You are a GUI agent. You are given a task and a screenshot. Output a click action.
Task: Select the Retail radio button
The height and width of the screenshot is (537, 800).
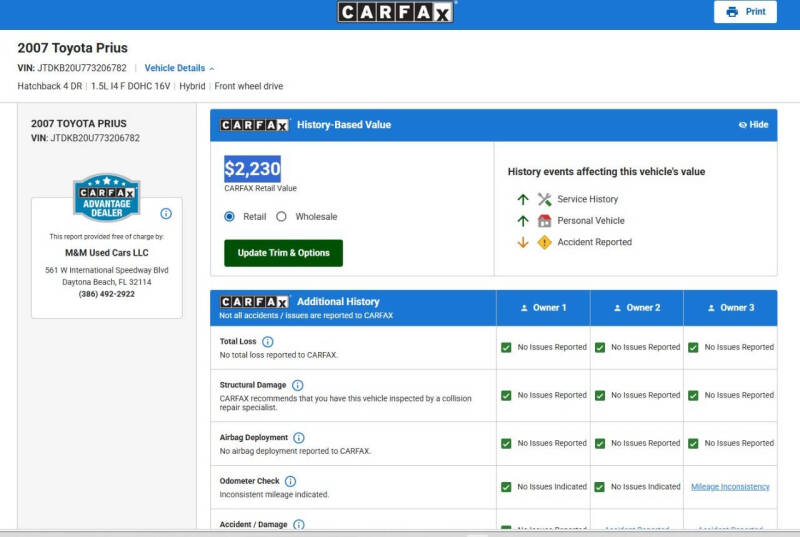(230, 216)
